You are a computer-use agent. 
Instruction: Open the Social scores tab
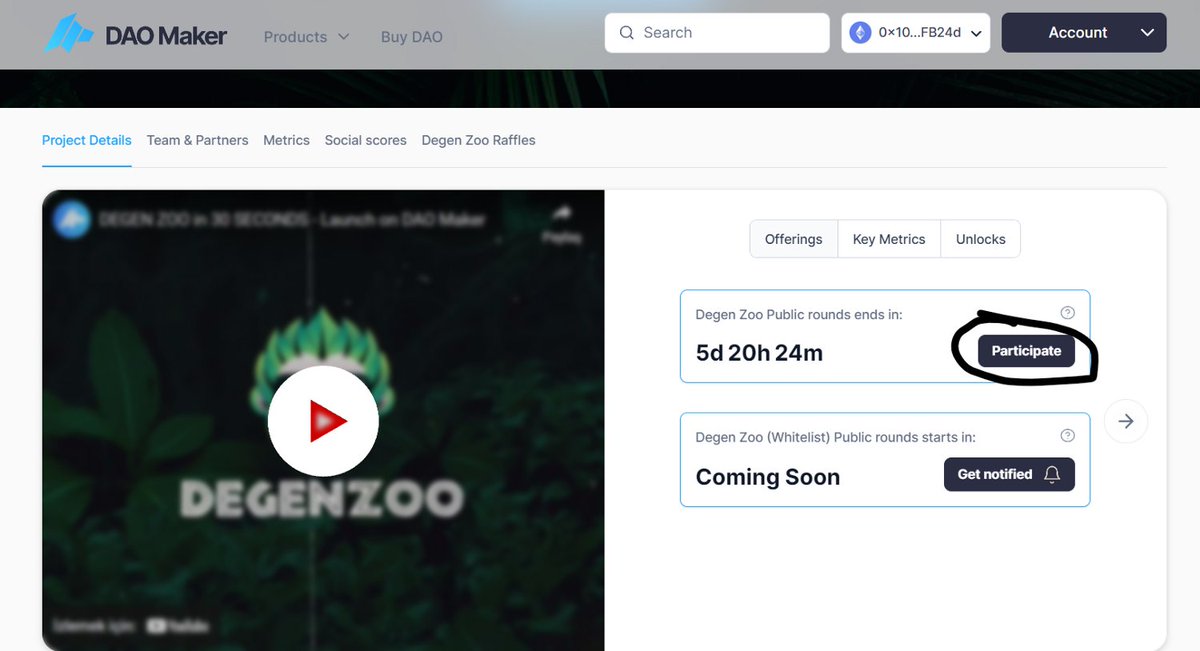click(x=365, y=140)
